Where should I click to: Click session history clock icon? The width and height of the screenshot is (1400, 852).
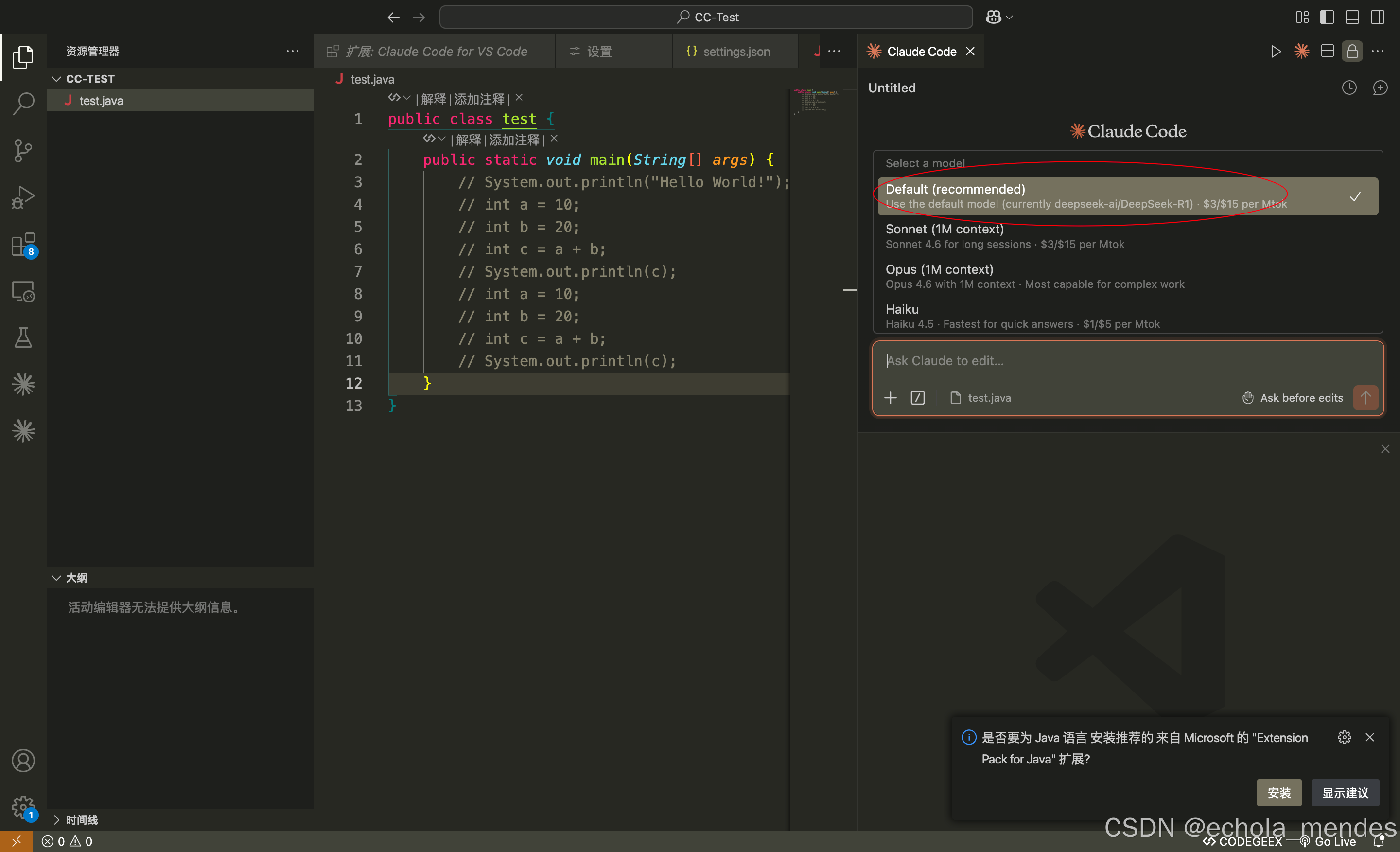tap(1349, 88)
